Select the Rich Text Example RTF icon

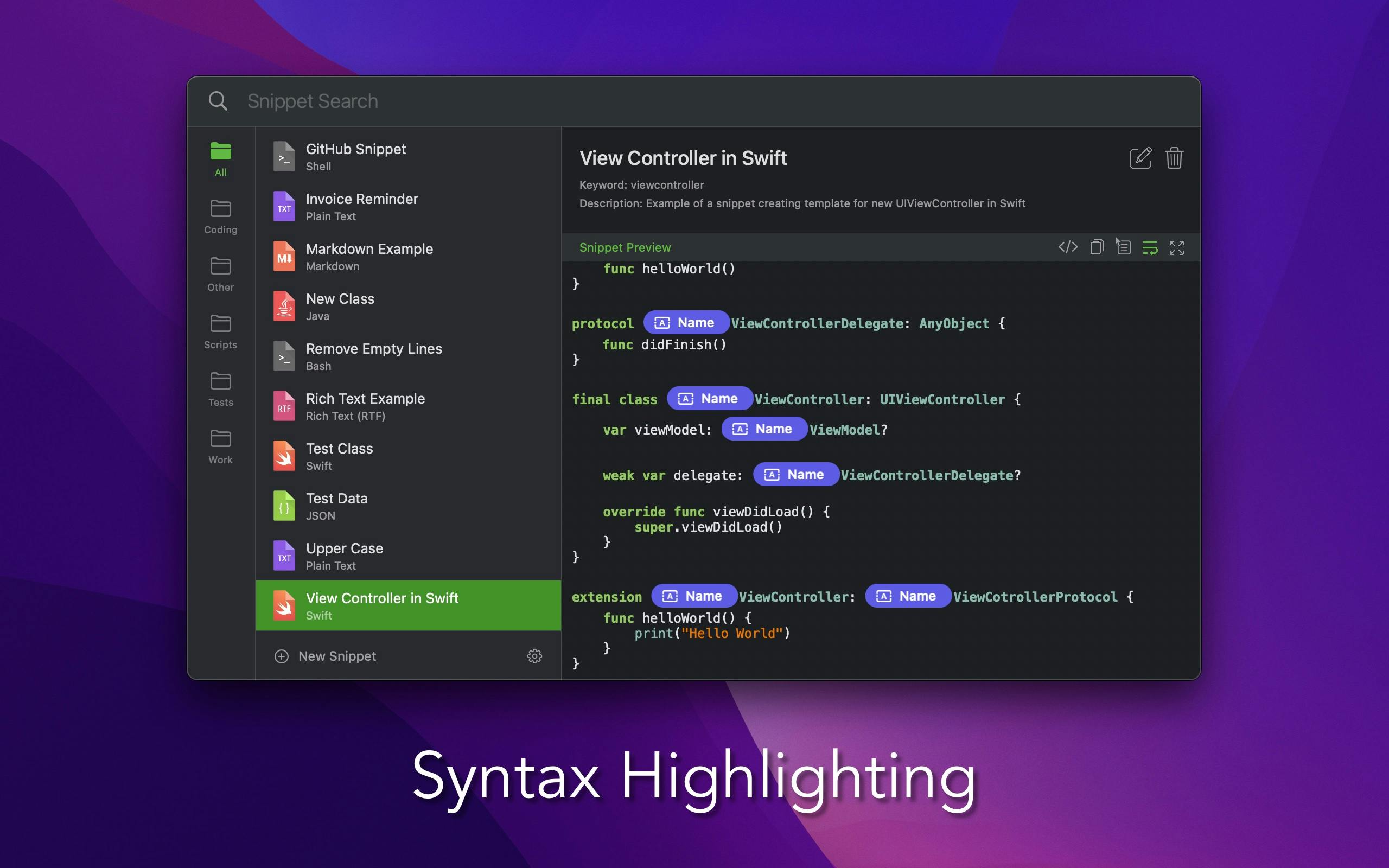pyautogui.click(x=284, y=406)
